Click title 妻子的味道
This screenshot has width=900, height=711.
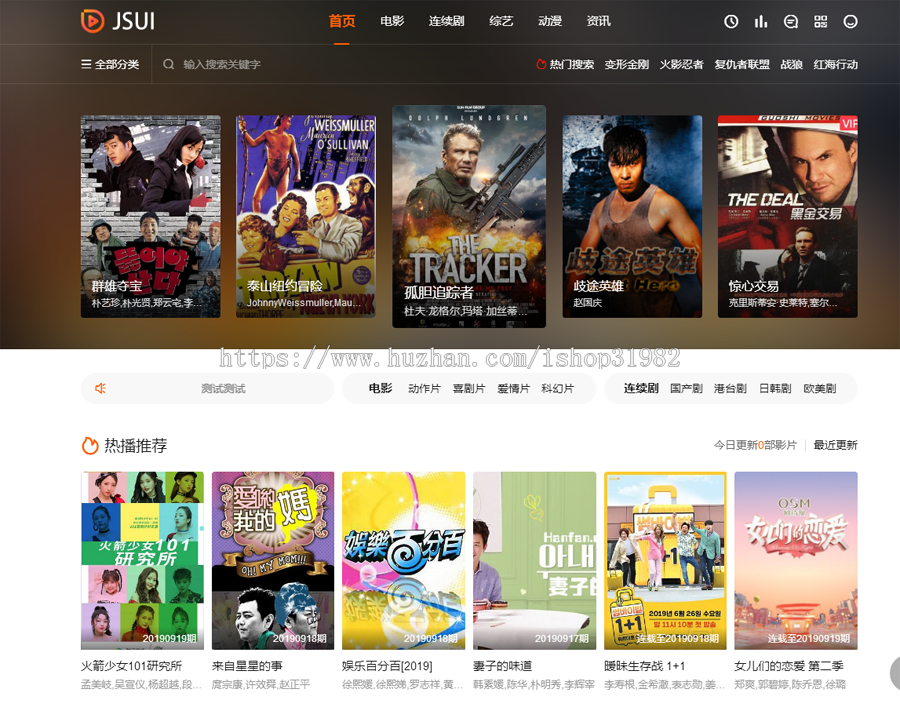[x=503, y=666]
